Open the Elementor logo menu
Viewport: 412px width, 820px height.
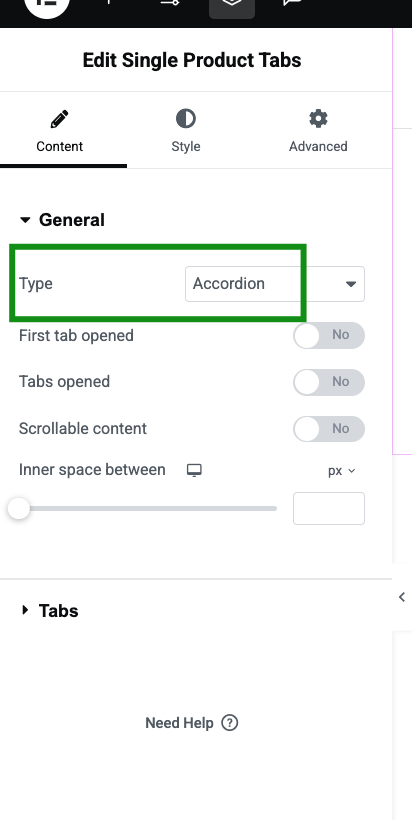47,5
